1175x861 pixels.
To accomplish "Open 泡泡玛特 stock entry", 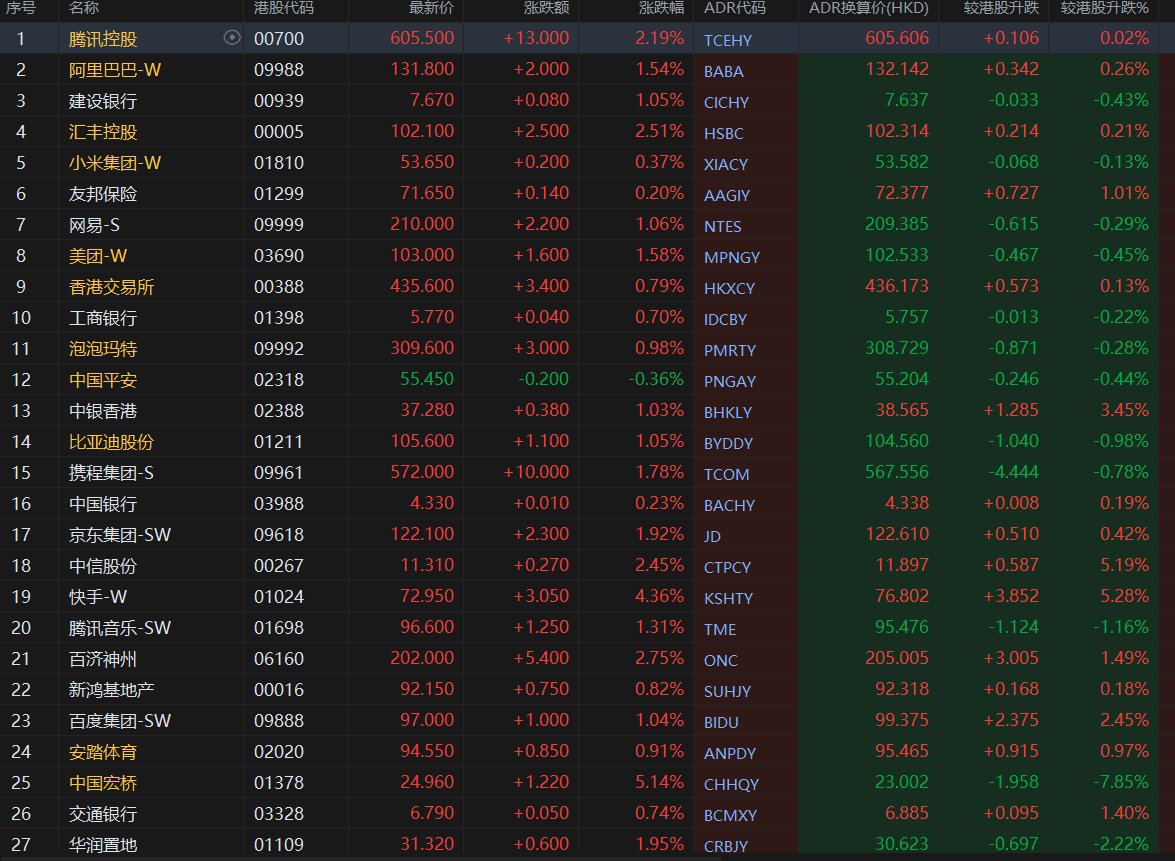I will [104, 349].
